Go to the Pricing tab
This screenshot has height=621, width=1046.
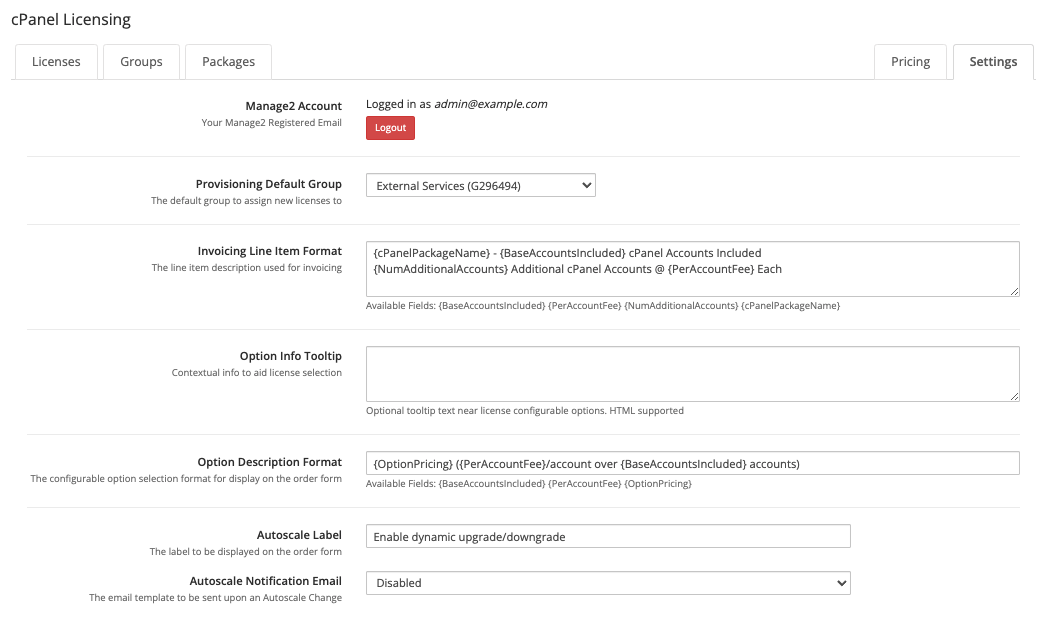(910, 62)
